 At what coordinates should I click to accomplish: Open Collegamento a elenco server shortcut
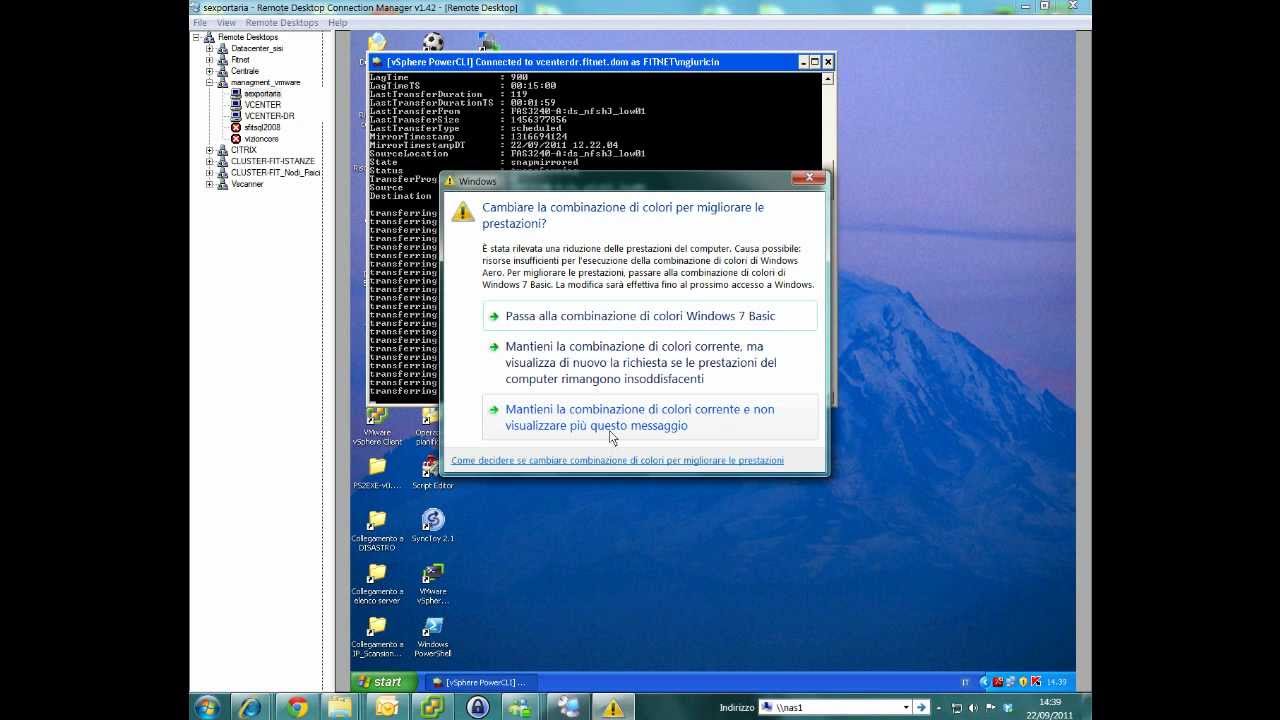[x=377, y=584]
